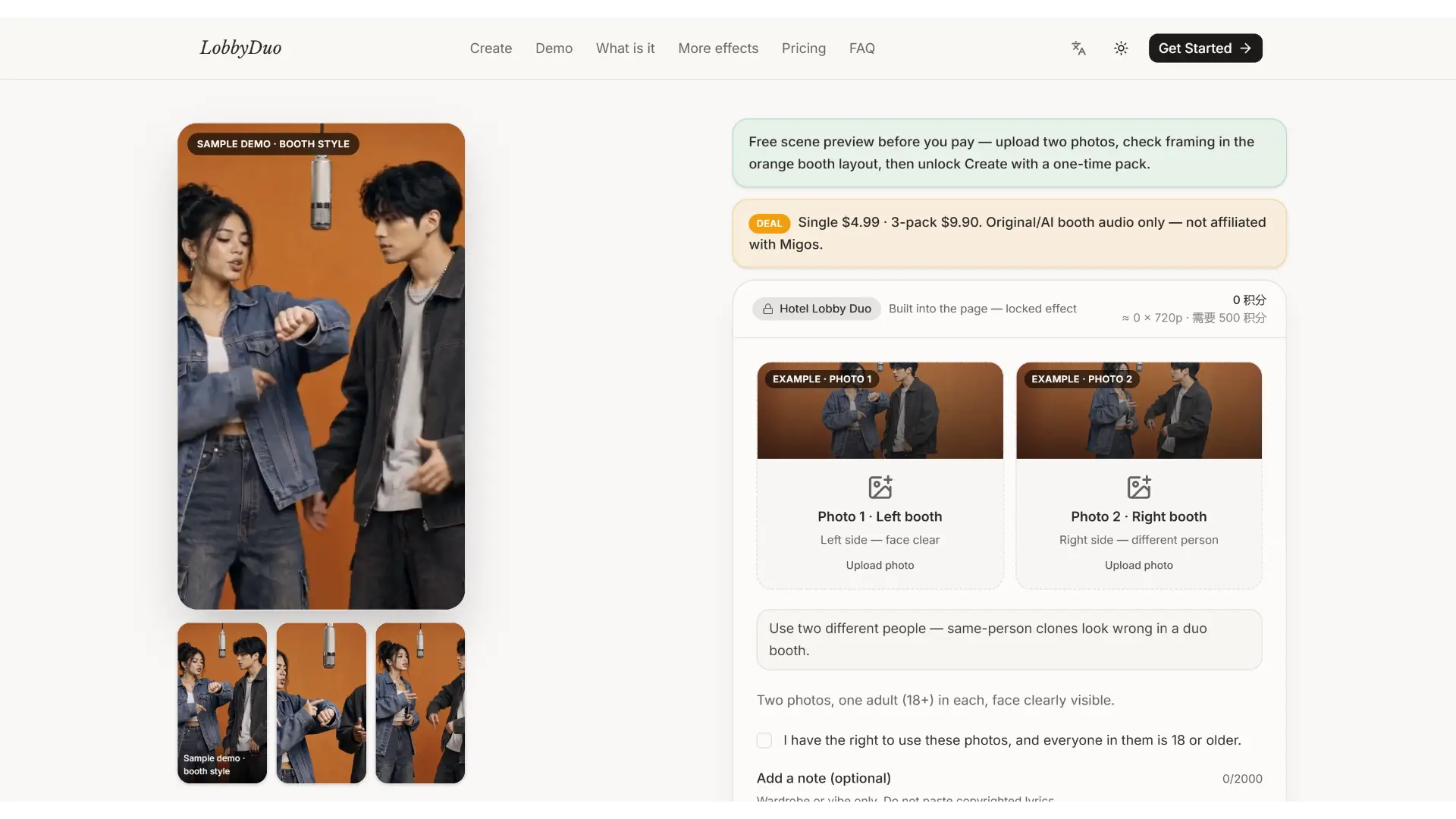Click the Two photos, one adult requirement text
Image resolution: width=1456 pixels, height=819 pixels.
pos(935,700)
